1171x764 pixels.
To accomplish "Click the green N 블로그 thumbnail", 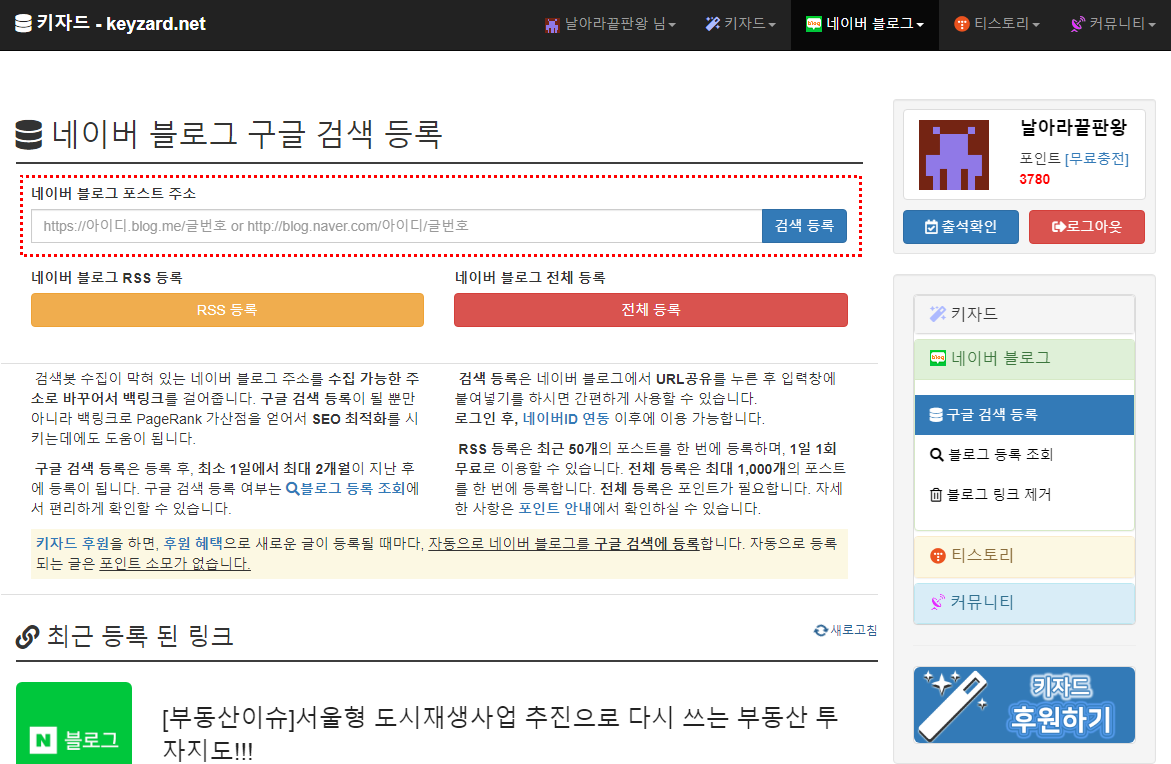I will [74, 723].
